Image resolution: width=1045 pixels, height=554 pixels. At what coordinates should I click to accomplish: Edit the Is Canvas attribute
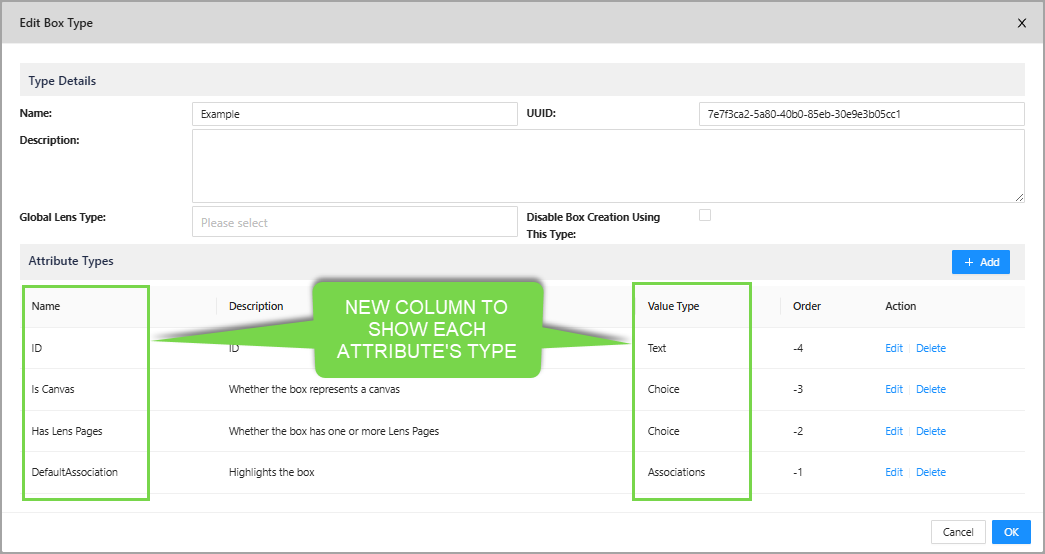[893, 389]
